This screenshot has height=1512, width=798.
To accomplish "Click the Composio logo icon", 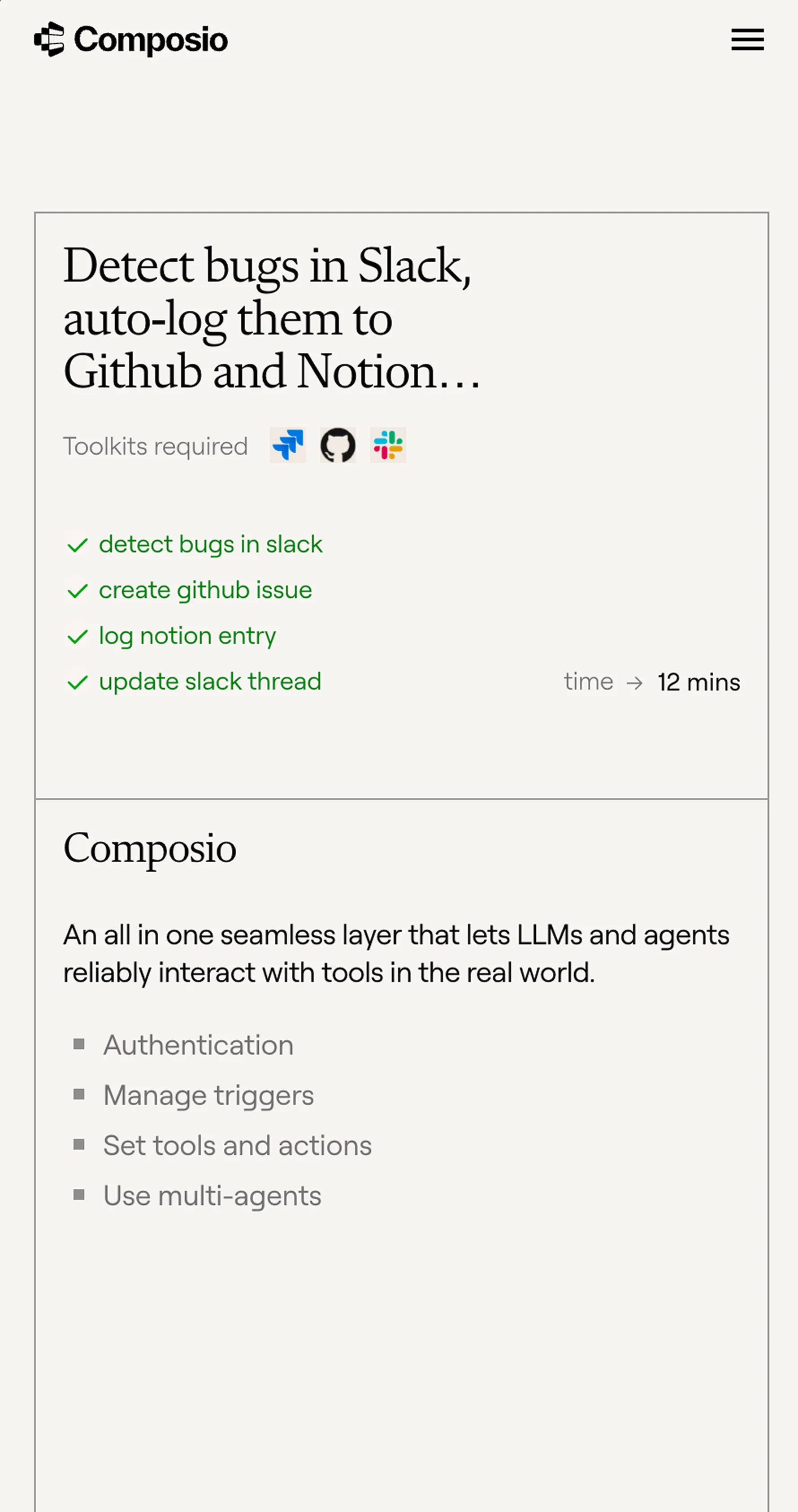I will (49, 39).
